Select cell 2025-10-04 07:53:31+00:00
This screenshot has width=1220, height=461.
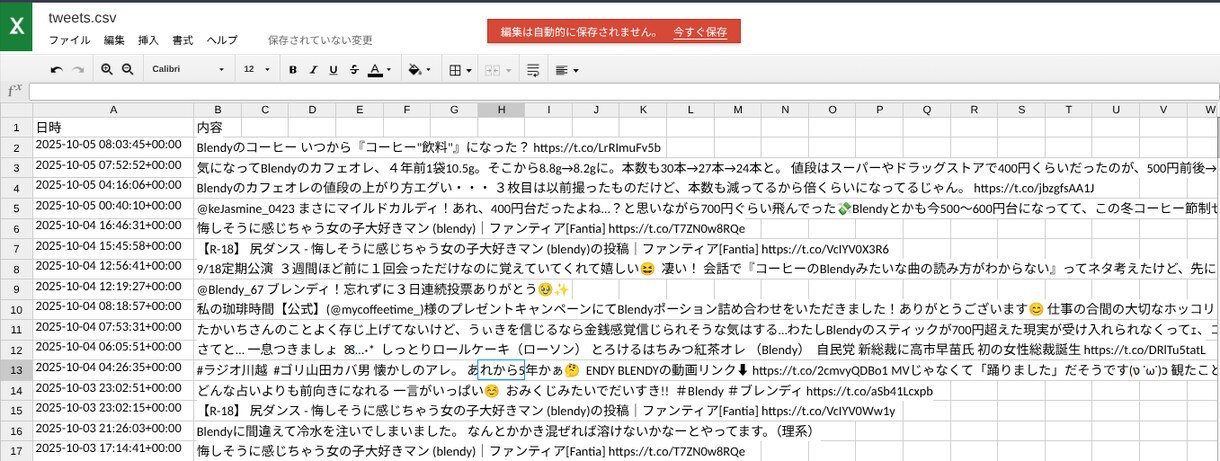[113, 328]
